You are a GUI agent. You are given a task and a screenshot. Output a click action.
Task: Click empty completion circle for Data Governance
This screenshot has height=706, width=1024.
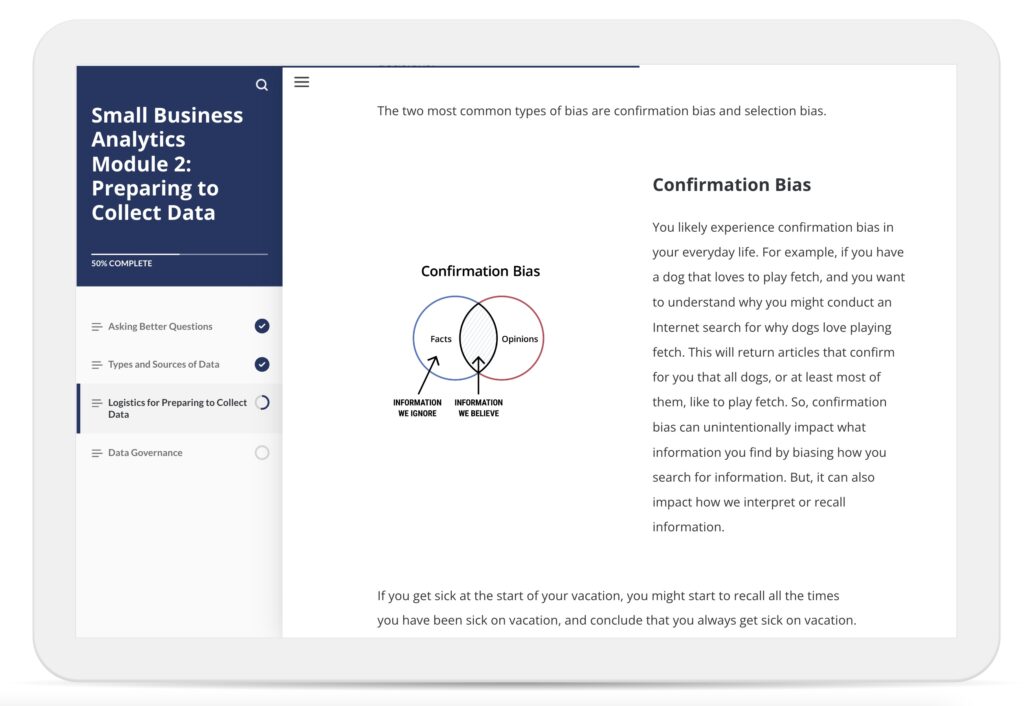[x=262, y=453]
